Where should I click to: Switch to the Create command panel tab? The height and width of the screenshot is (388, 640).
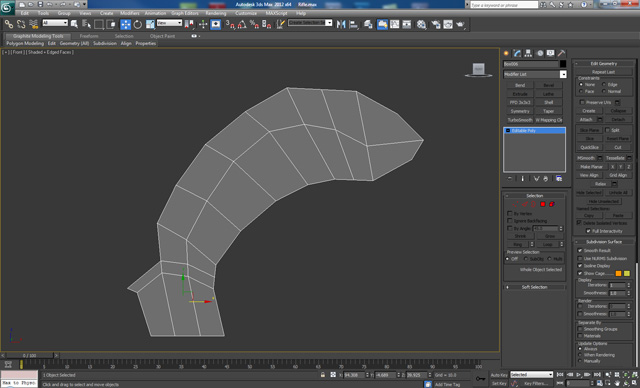[x=507, y=53]
